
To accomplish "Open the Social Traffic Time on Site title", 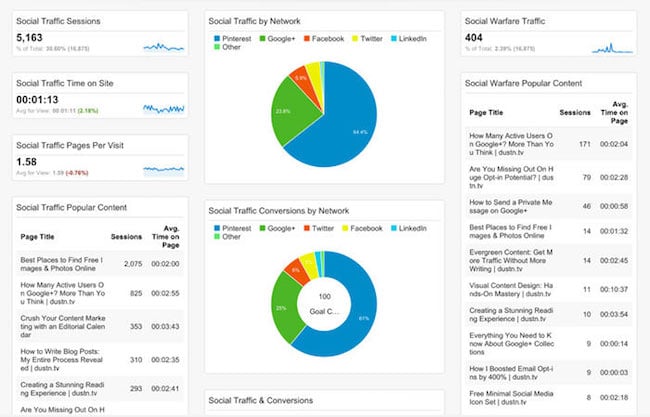I will 65,83.
